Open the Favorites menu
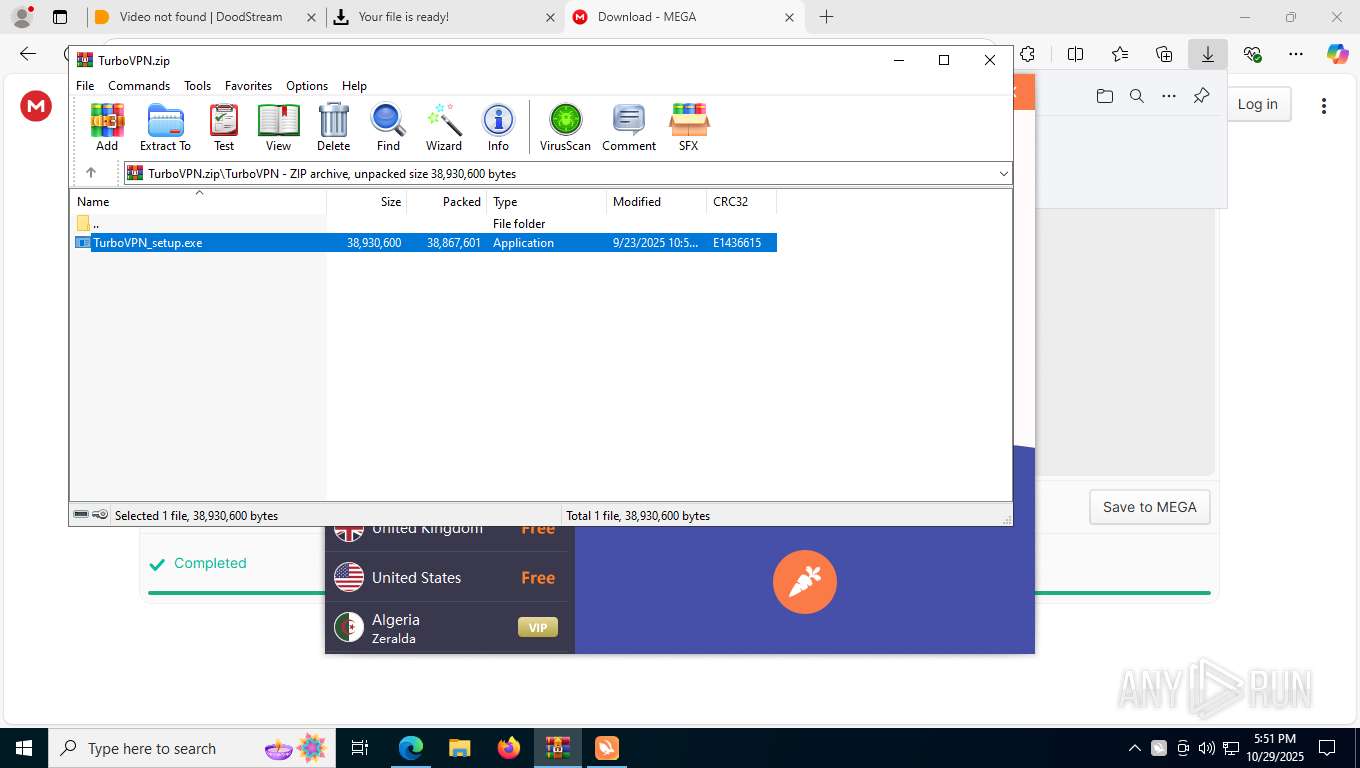1360x768 pixels. coord(248,86)
